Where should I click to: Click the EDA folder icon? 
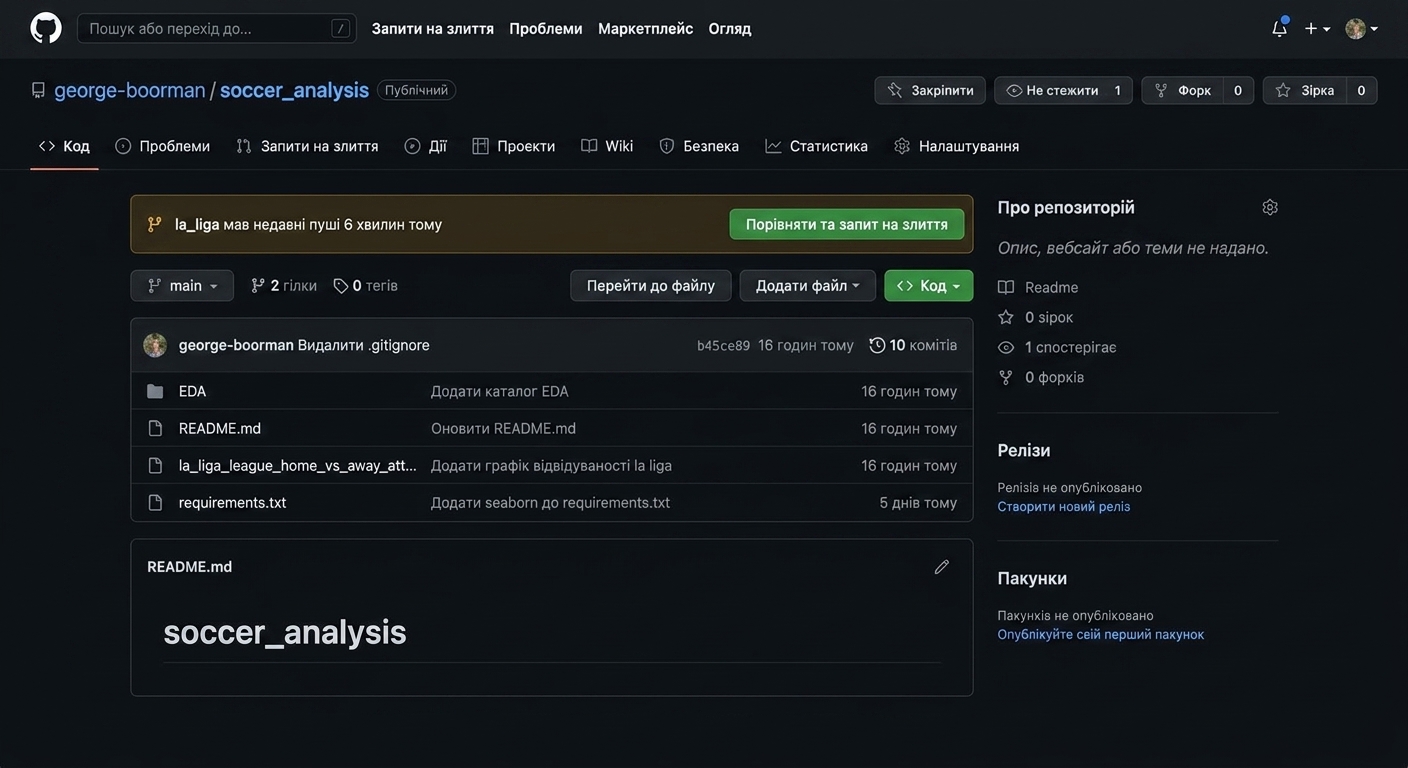[155, 391]
